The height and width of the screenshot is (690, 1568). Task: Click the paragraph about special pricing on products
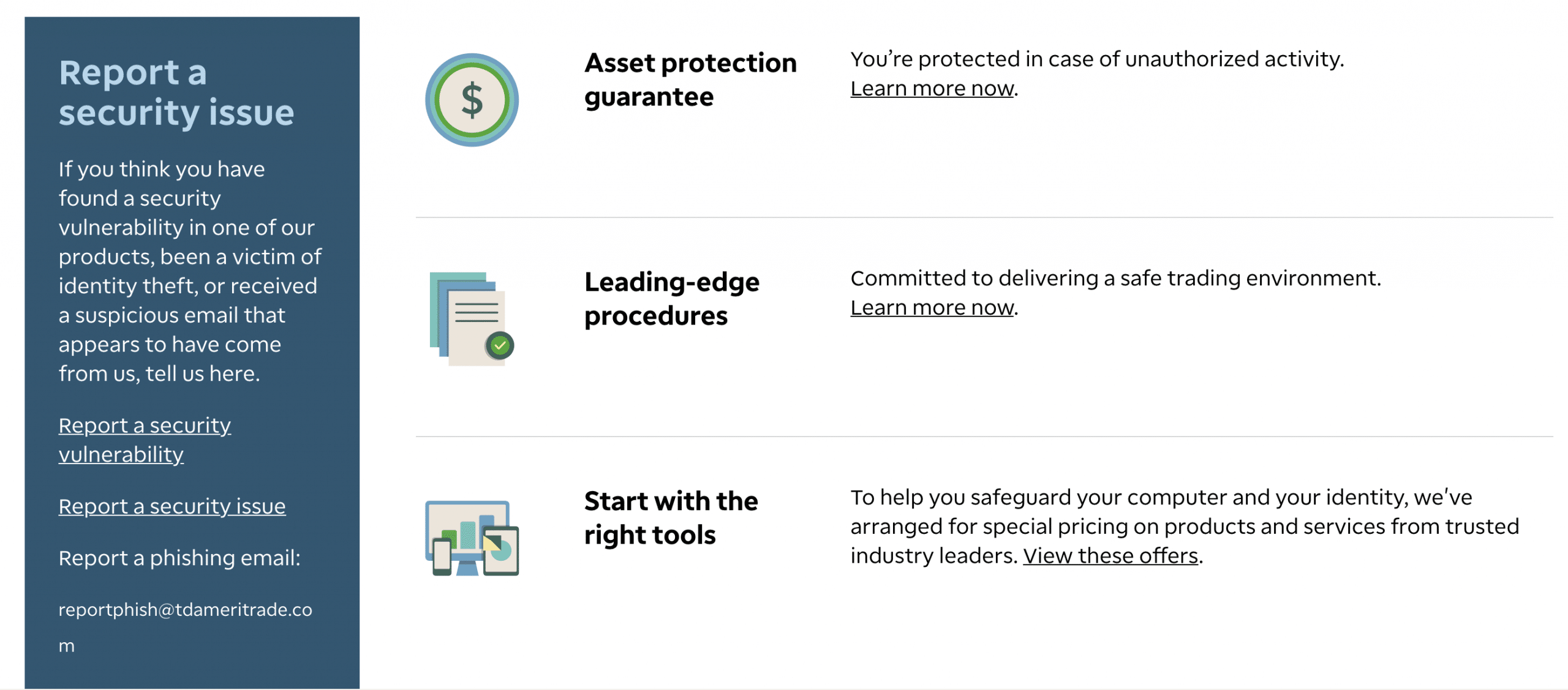pyautogui.click(x=1185, y=527)
